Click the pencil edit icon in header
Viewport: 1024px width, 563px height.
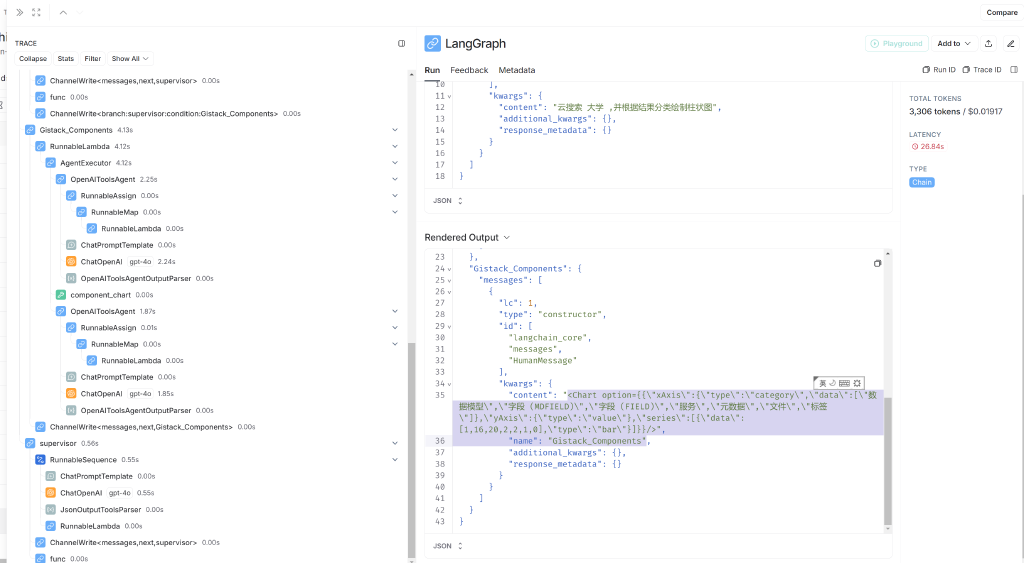click(1010, 44)
